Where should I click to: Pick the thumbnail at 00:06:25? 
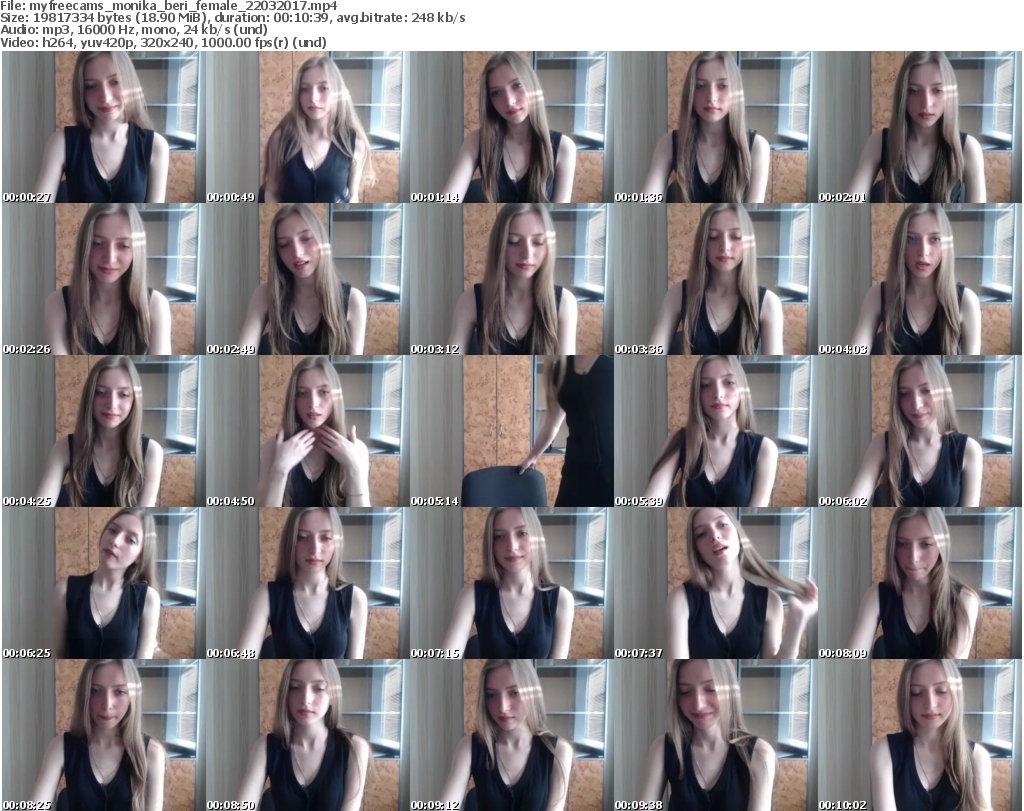103,583
